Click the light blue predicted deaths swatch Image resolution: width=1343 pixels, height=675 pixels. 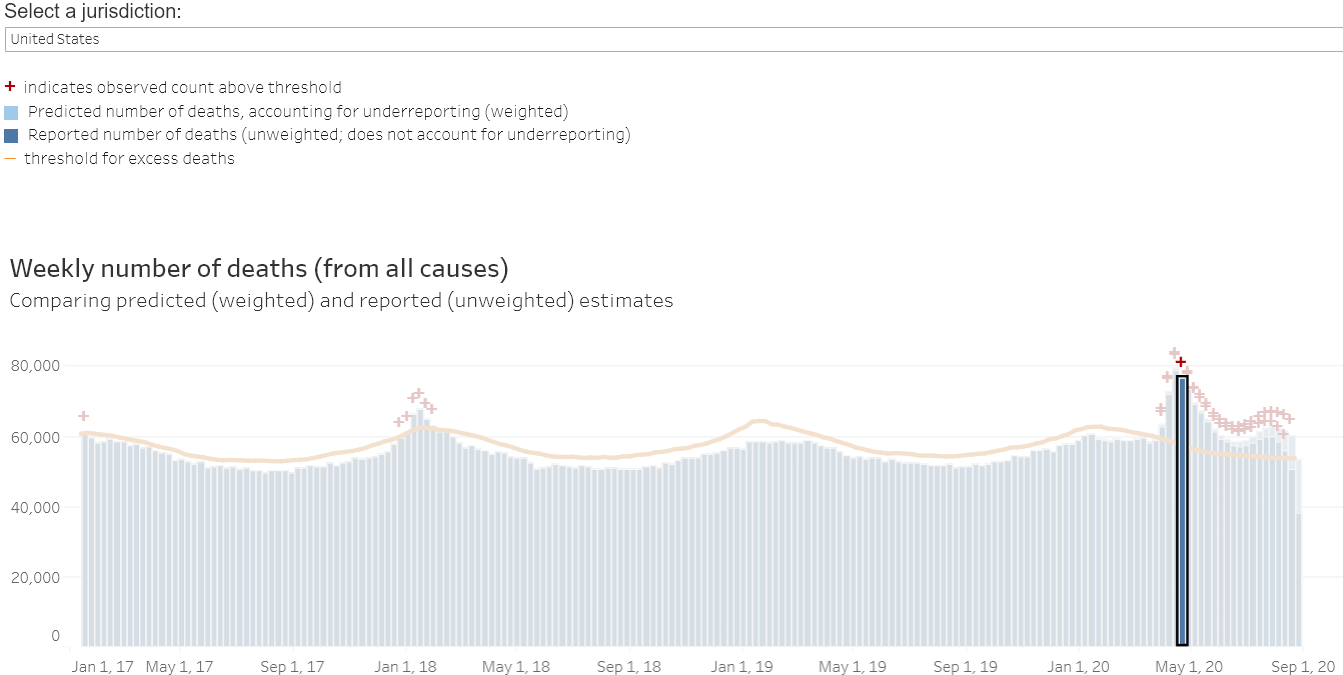(11, 112)
